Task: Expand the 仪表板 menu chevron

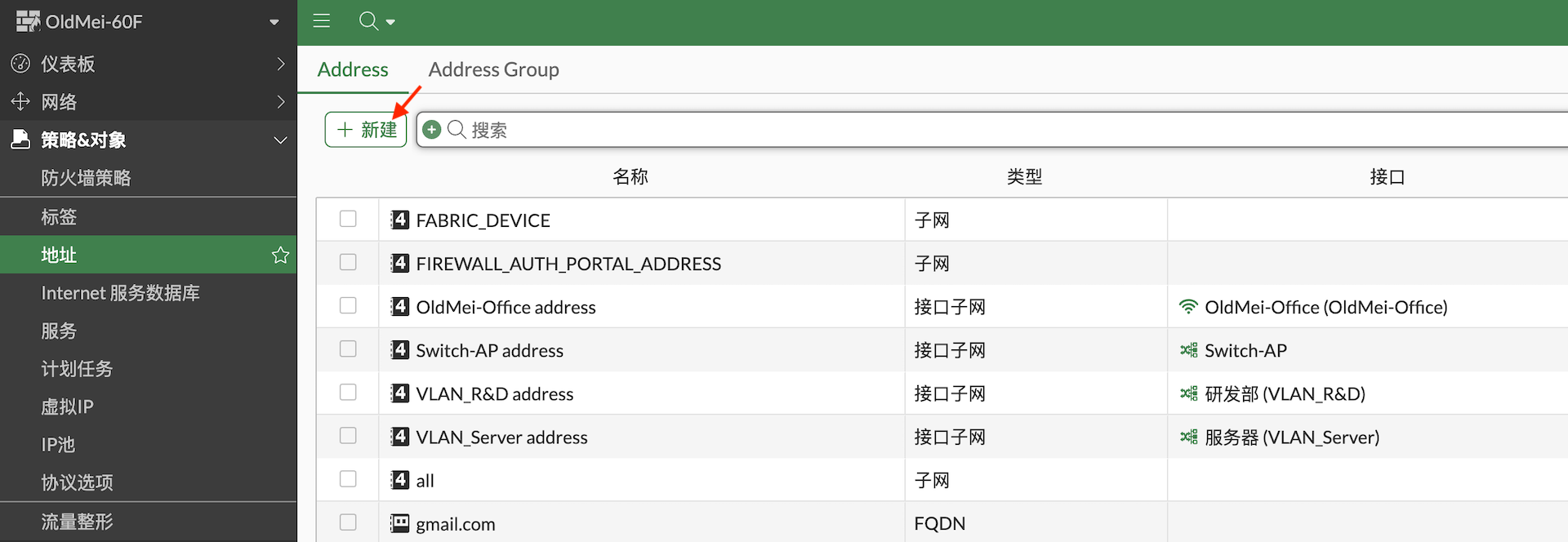Action: coord(281,64)
